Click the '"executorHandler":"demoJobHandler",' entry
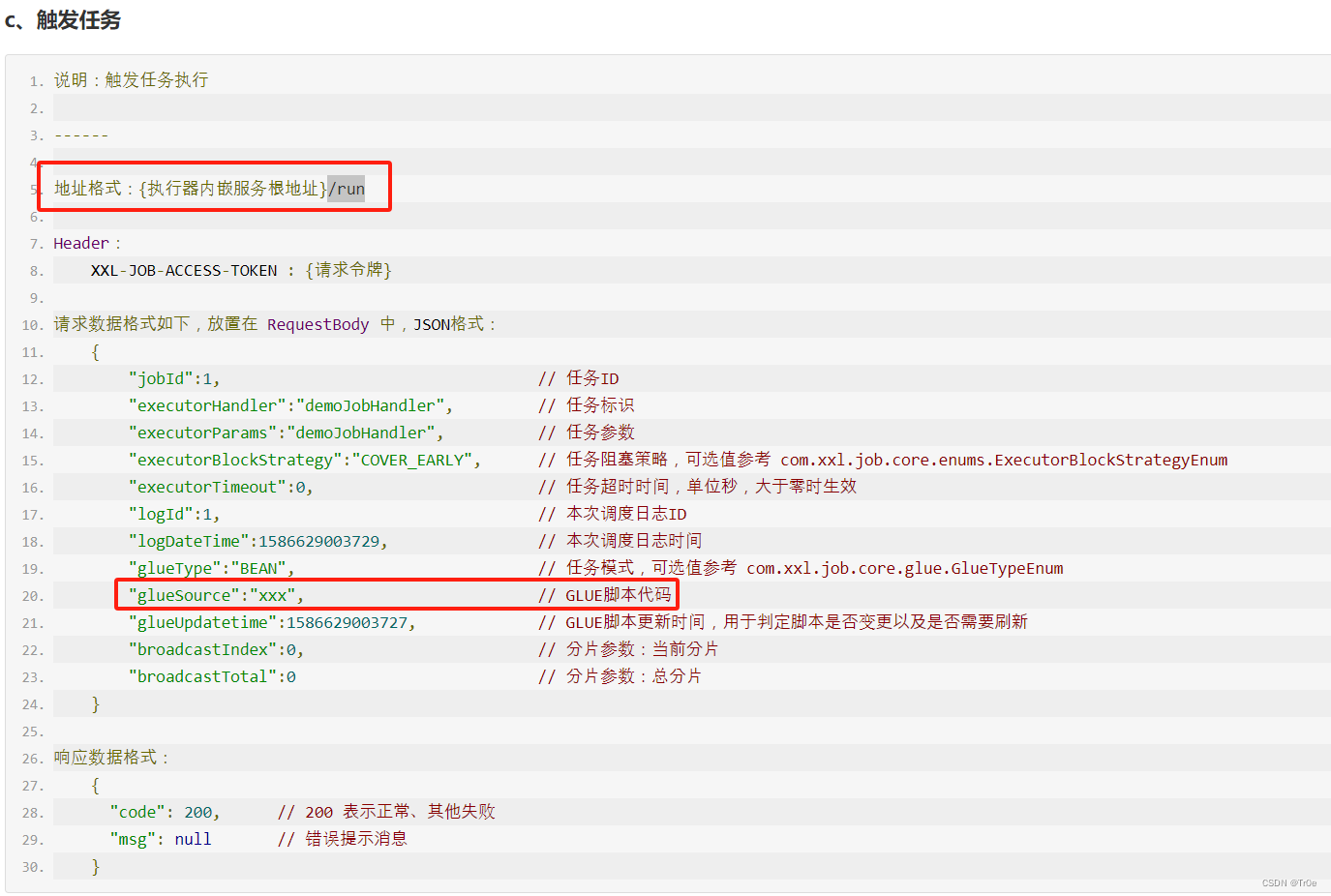Viewport: 1331px width, 896px height. (290, 406)
